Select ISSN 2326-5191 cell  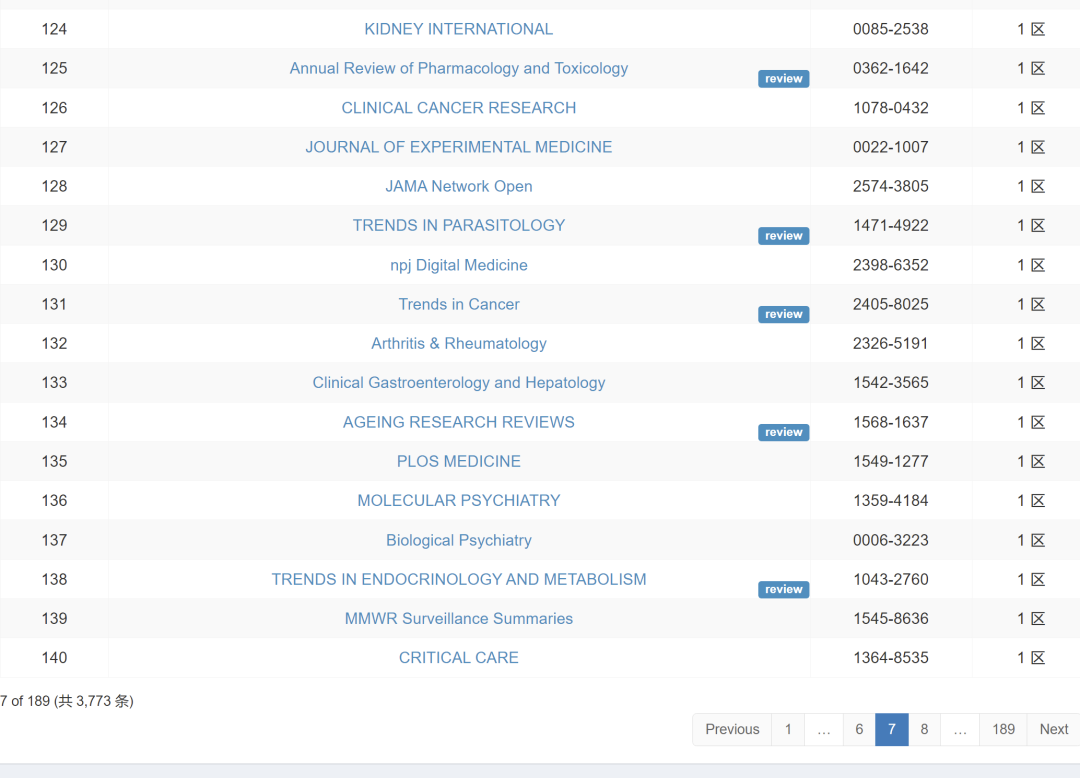tap(891, 344)
